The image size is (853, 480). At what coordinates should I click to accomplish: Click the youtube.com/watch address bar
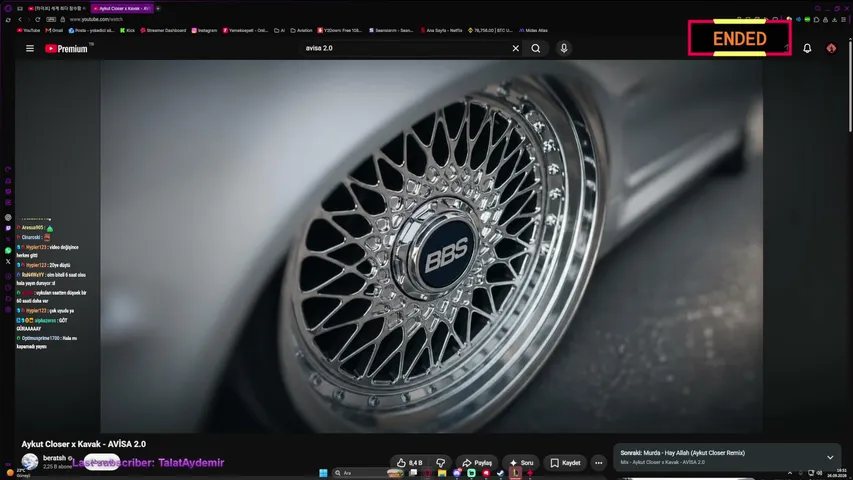[x=96, y=19]
